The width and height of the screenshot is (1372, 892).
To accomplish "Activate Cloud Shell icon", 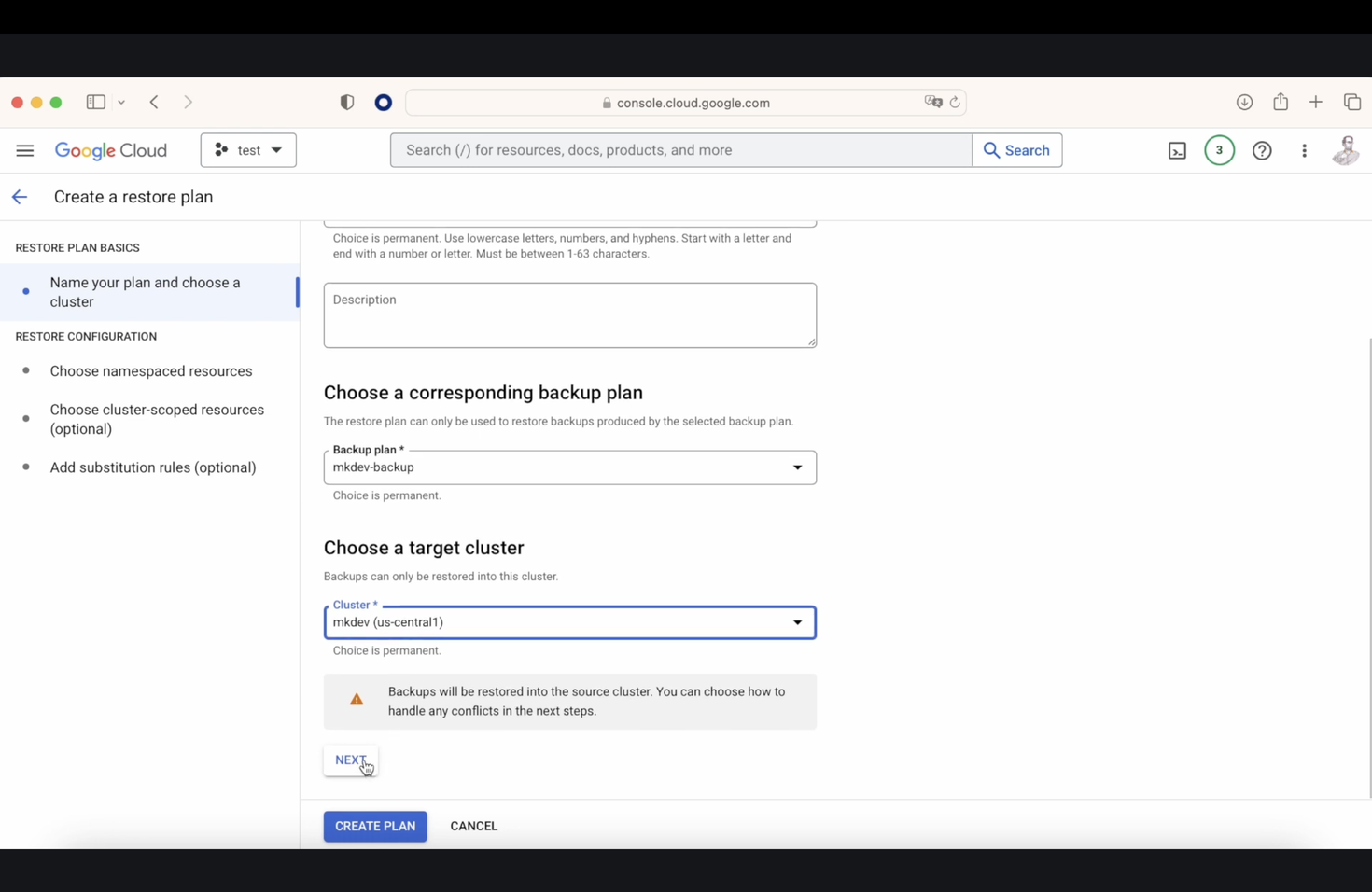I will coord(1177,150).
